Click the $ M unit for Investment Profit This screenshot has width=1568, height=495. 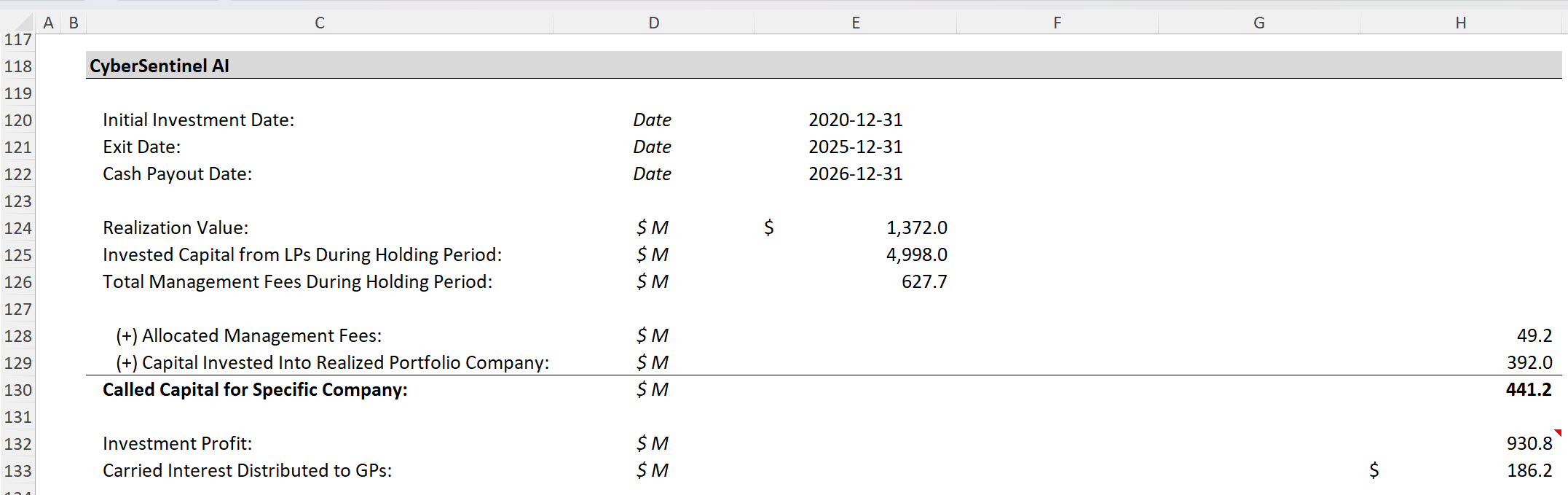click(653, 443)
